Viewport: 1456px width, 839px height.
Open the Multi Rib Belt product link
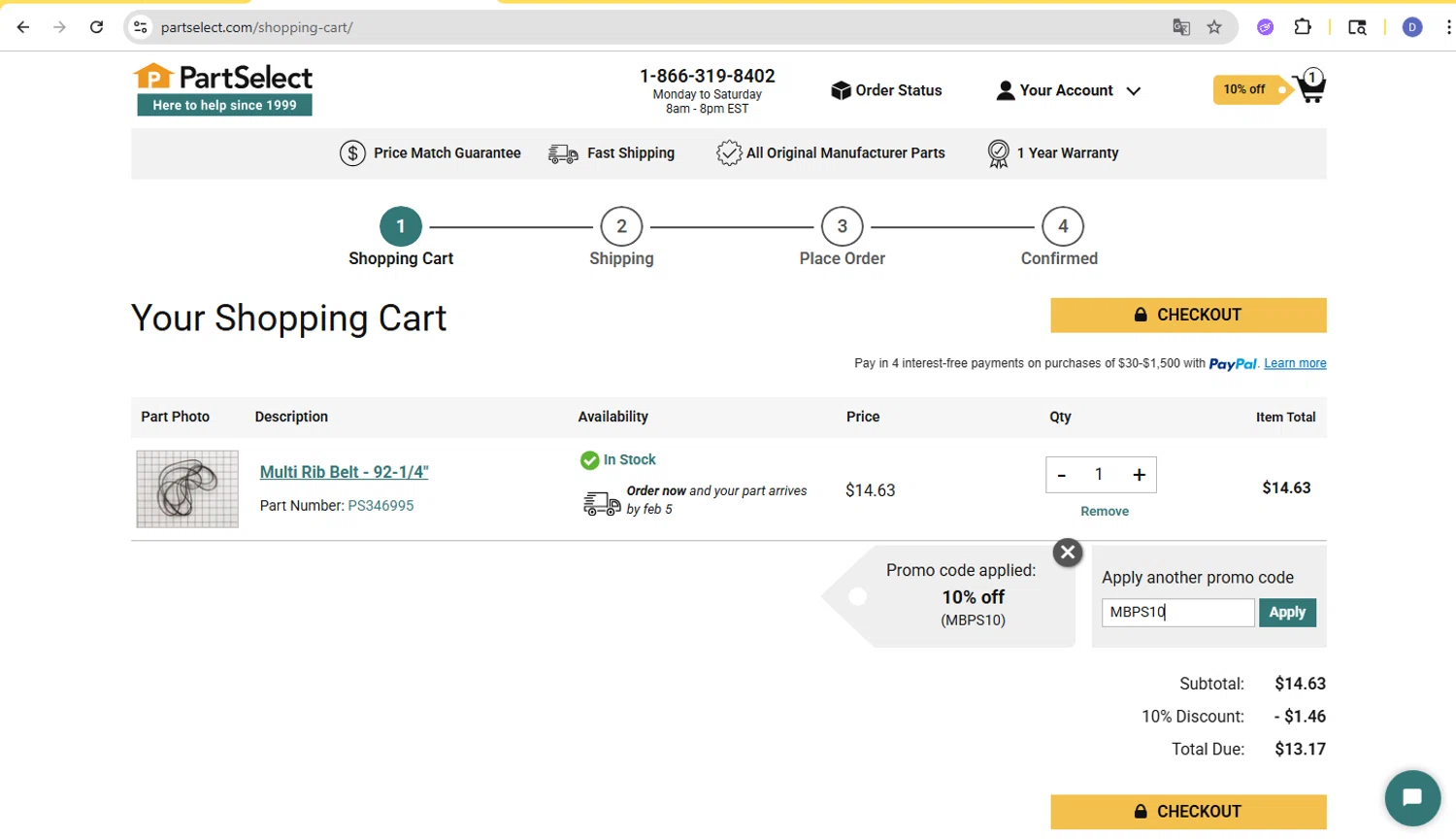[344, 472]
